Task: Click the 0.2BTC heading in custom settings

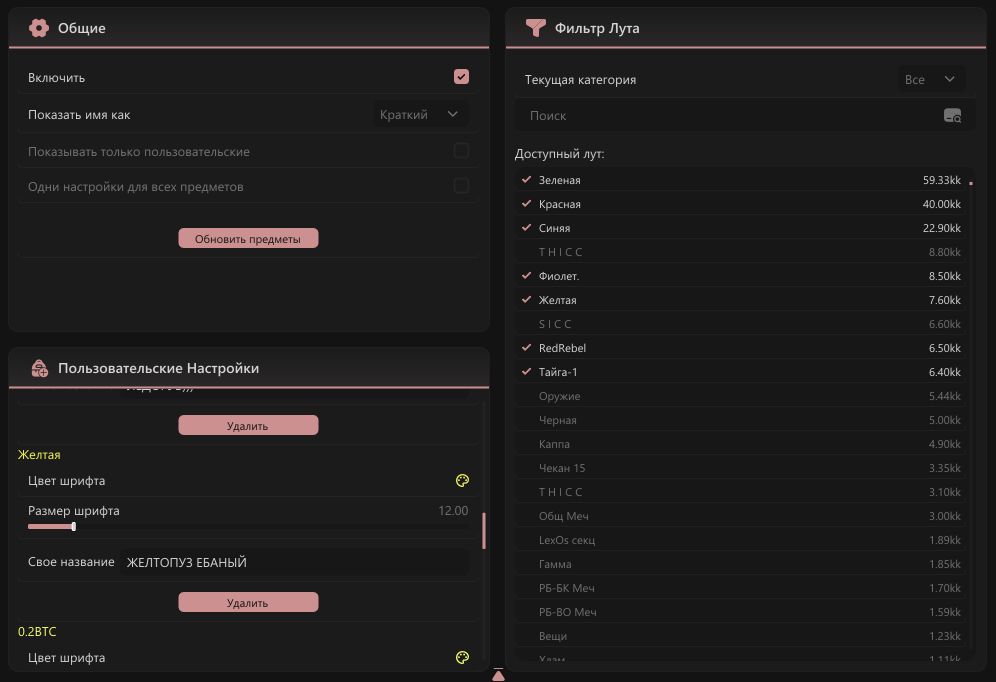Action: [37, 632]
